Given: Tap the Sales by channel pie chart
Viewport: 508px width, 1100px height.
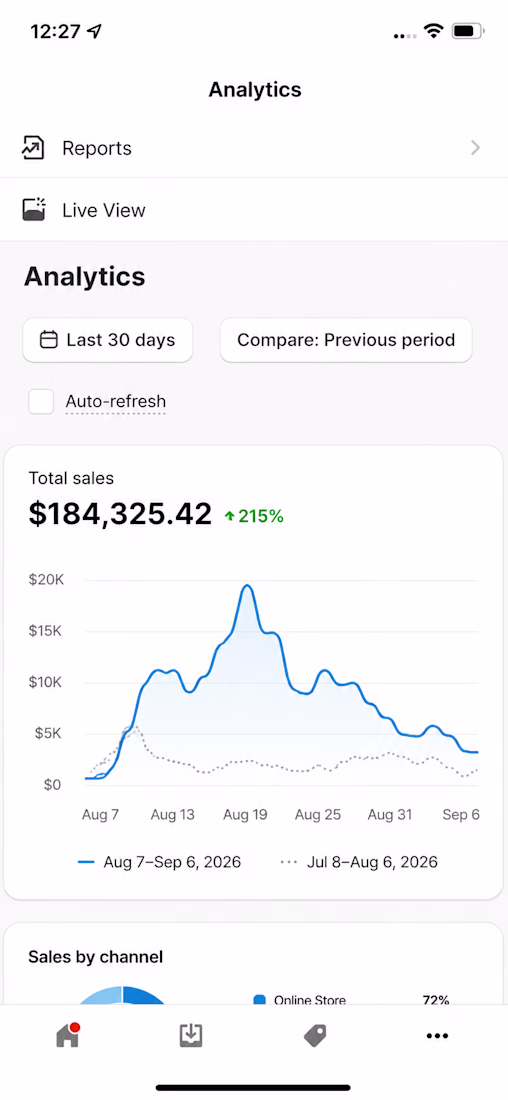Looking at the screenshot, I should click(x=122, y=995).
